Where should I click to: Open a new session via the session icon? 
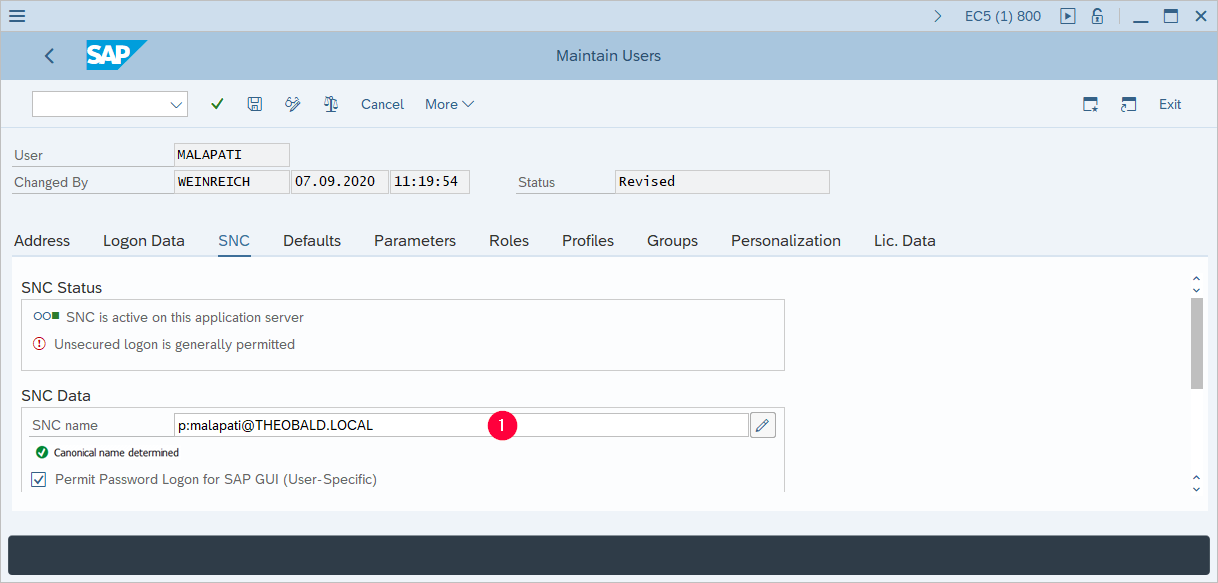point(1128,104)
